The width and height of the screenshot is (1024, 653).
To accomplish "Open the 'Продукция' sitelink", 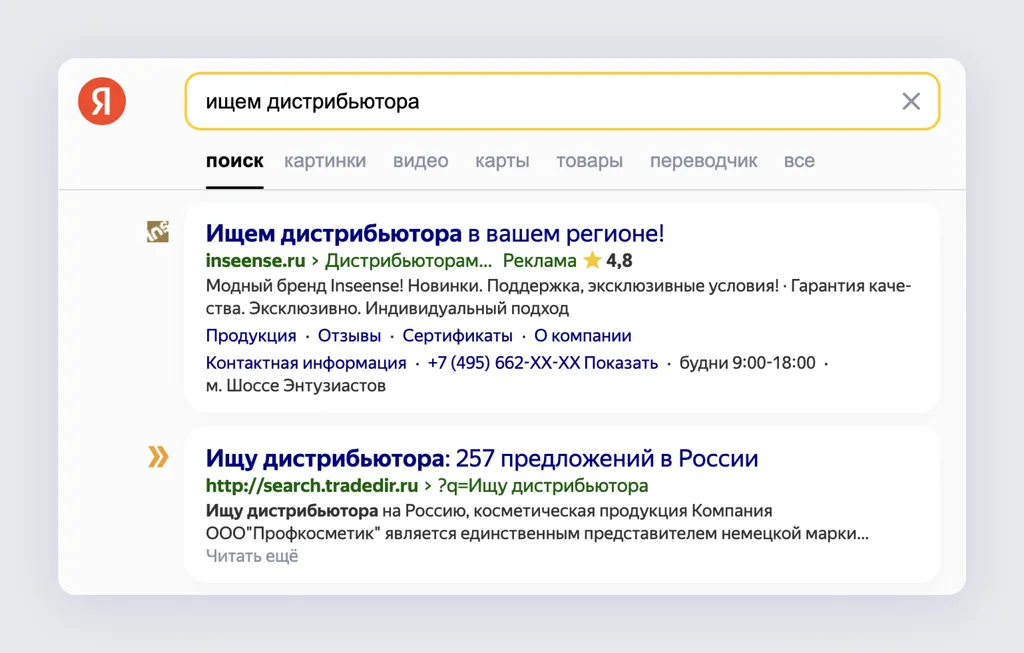I will (x=251, y=336).
